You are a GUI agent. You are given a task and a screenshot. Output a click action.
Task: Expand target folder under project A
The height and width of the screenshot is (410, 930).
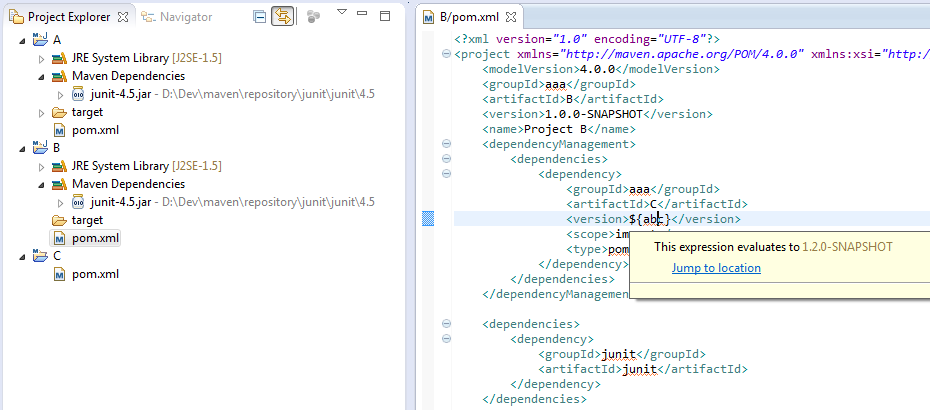41,112
